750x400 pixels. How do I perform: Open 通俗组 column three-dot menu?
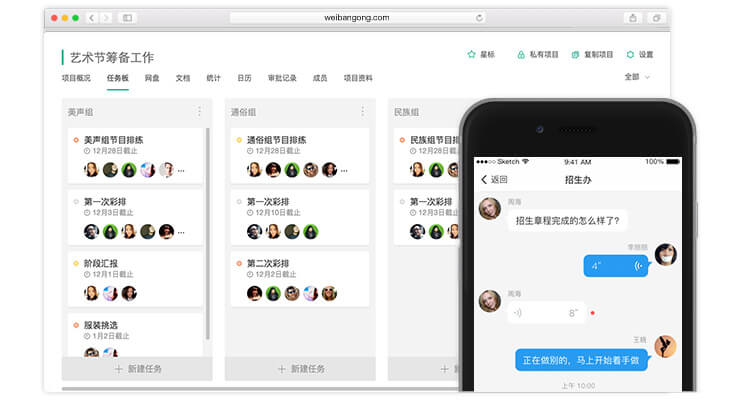[362, 112]
